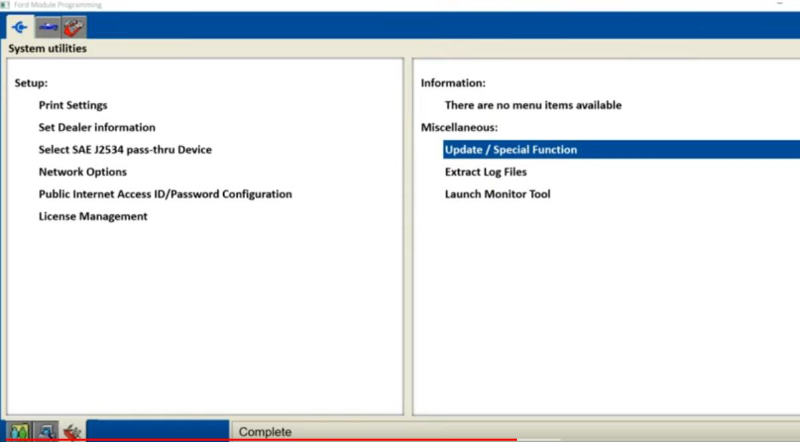The height and width of the screenshot is (442, 800).
Task: Click the 'There are no menu items available' text
Action: click(533, 105)
